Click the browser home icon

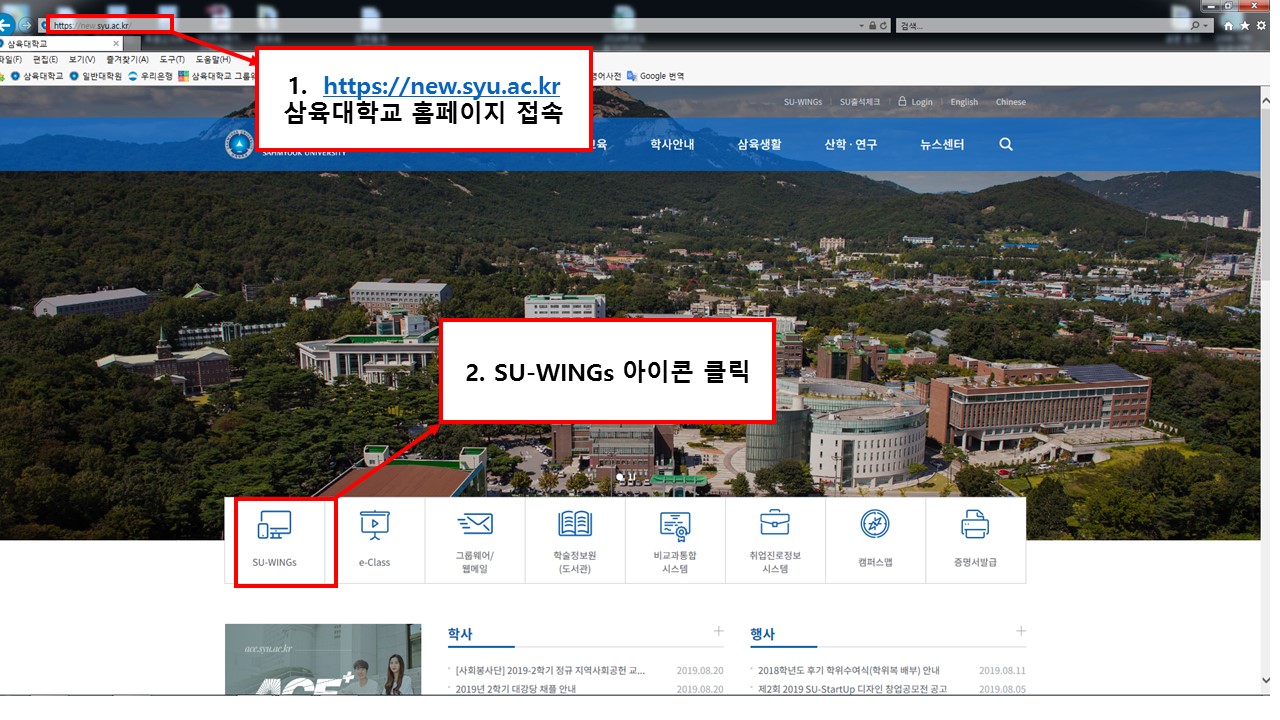coord(1228,25)
